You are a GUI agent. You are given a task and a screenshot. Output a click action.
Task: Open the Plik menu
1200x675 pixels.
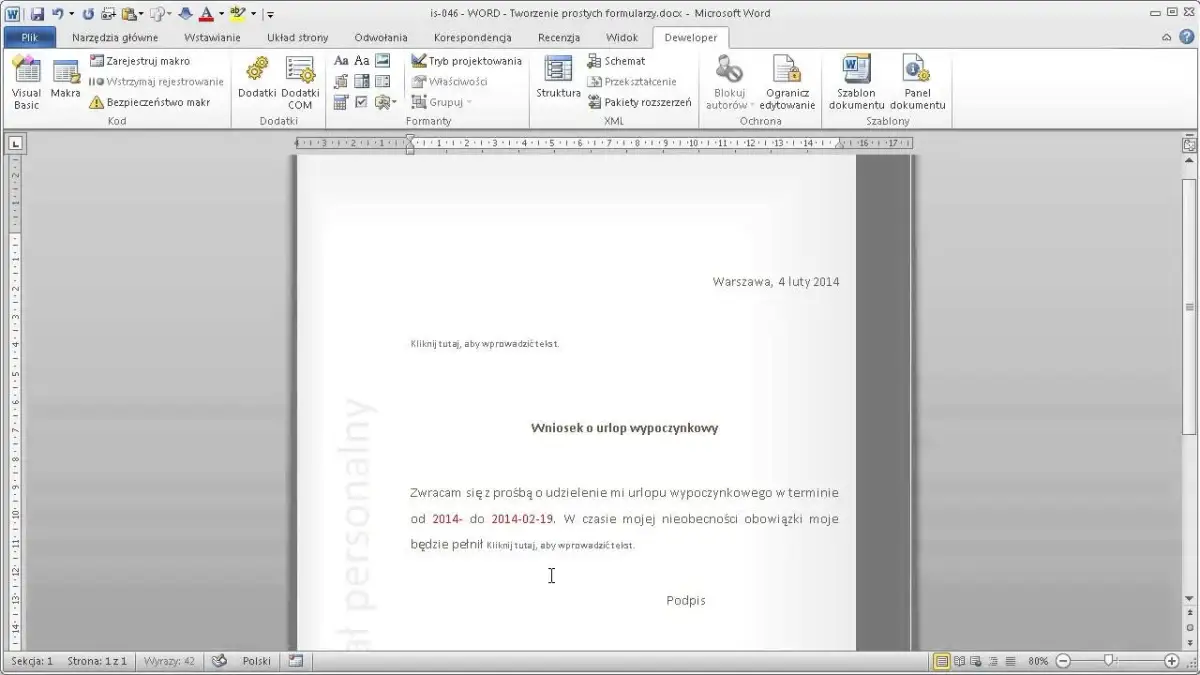click(x=29, y=36)
